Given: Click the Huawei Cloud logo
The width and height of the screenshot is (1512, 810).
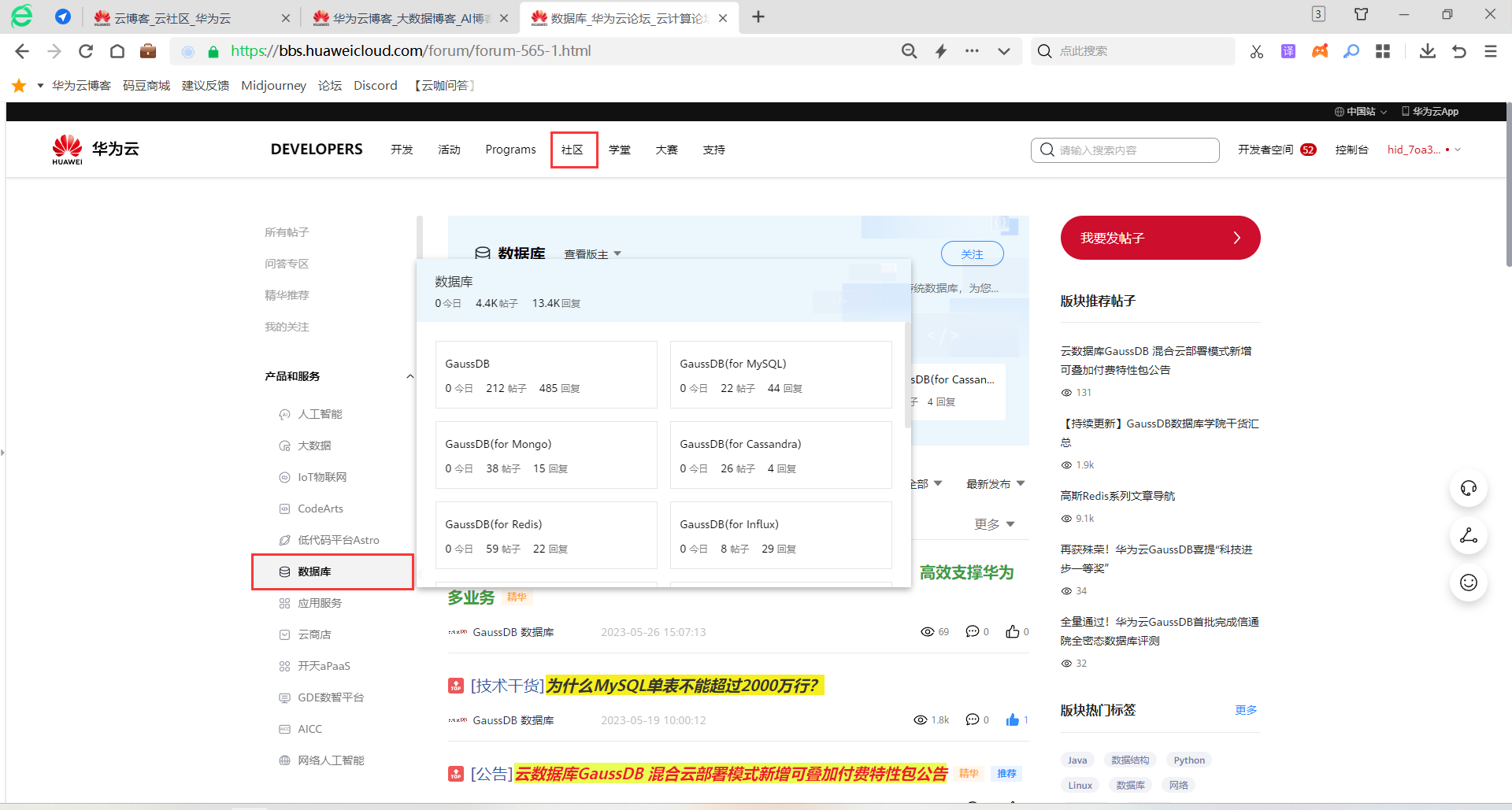Looking at the screenshot, I should tap(95, 150).
